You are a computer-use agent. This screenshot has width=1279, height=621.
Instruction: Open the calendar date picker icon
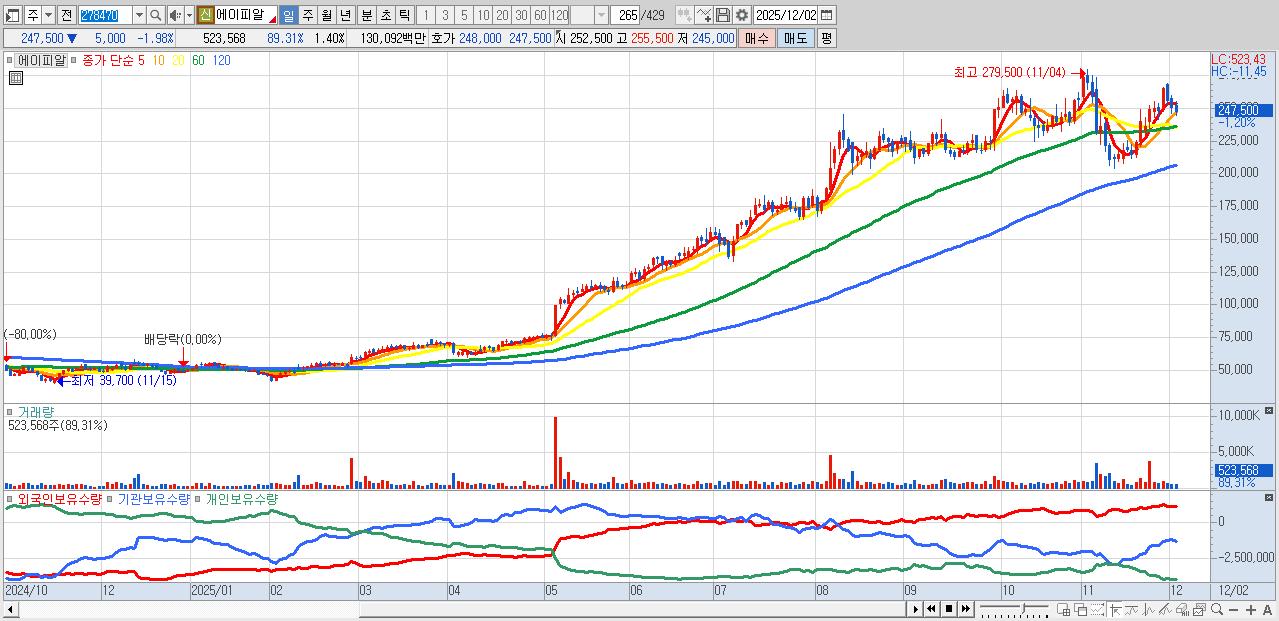(826, 15)
